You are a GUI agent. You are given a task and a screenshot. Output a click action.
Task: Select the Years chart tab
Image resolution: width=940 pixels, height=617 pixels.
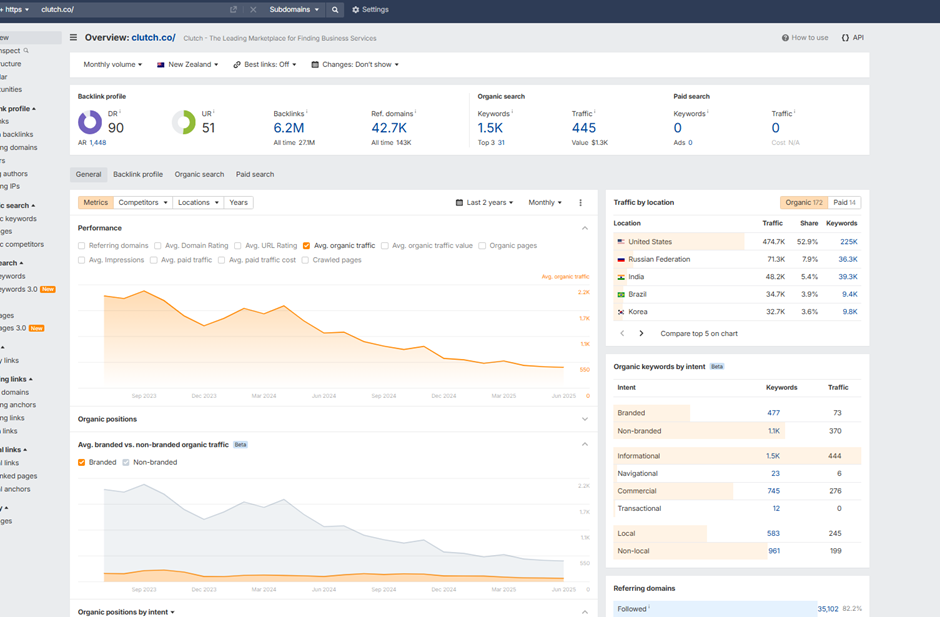pos(239,203)
